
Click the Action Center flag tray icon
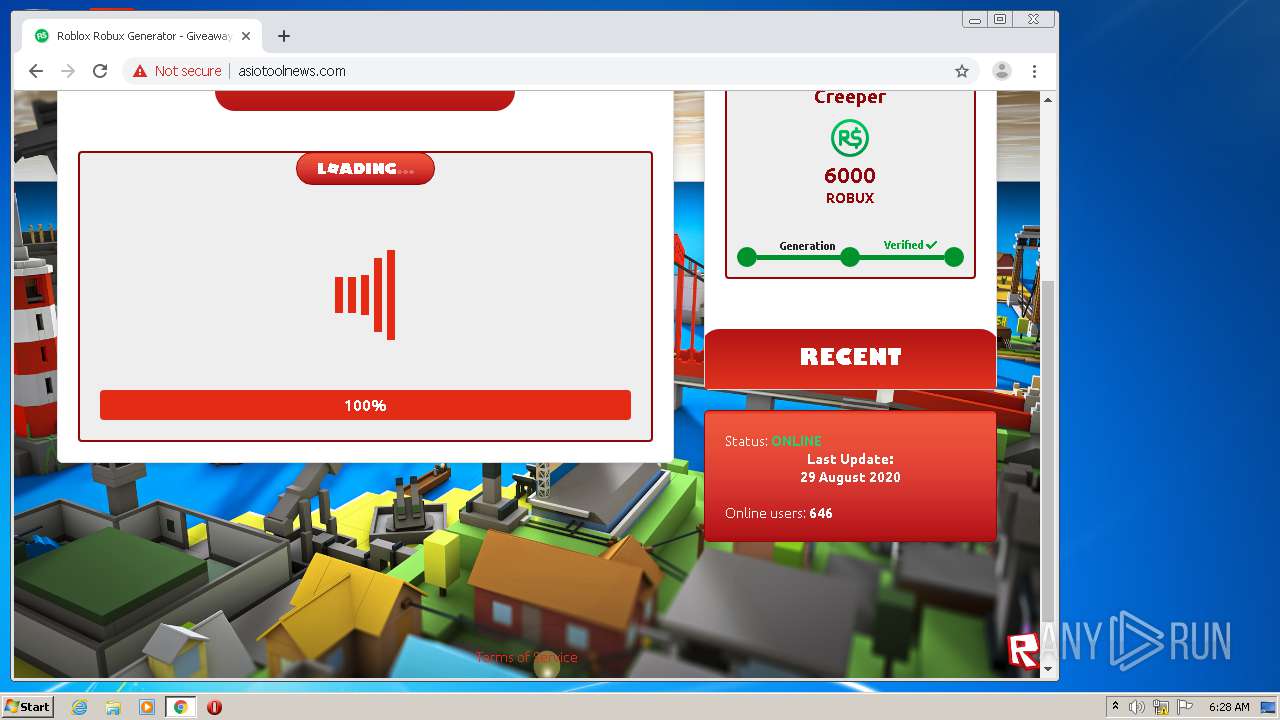pos(1185,707)
